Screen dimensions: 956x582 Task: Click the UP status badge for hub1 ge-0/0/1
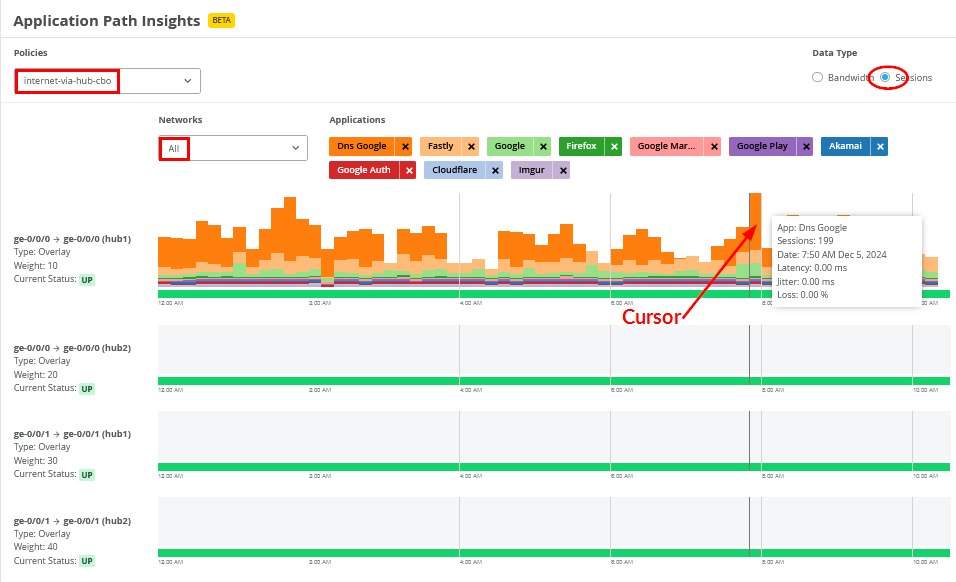87,475
